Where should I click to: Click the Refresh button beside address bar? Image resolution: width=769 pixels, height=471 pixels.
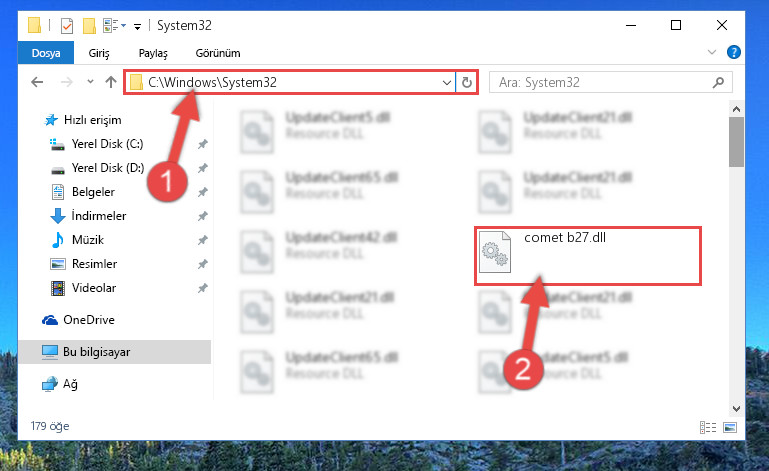pyautogui.click(x=466, y=82)
